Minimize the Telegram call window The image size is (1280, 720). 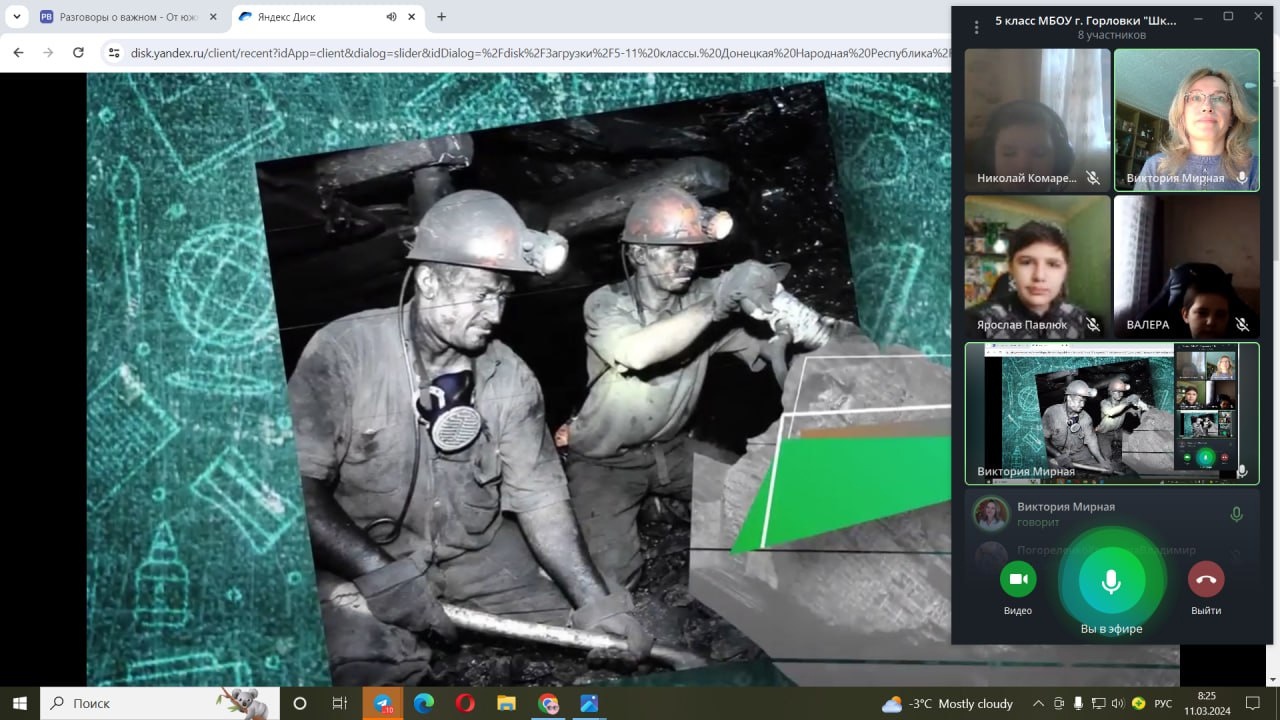[x=1199, y=17]
